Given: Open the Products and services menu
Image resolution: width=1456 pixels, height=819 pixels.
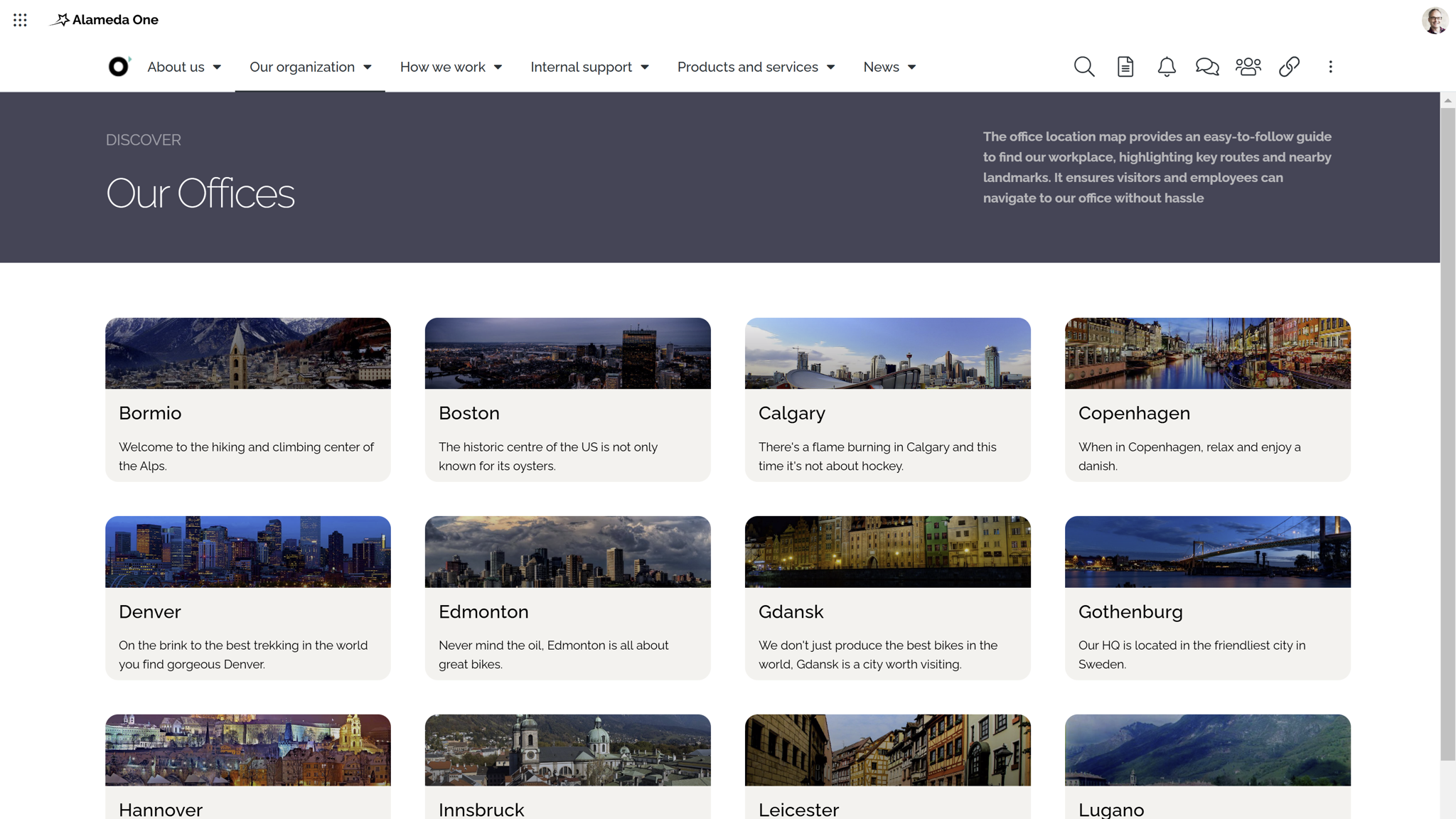Looking at the screenshot, I should click(x=747, y=67).
